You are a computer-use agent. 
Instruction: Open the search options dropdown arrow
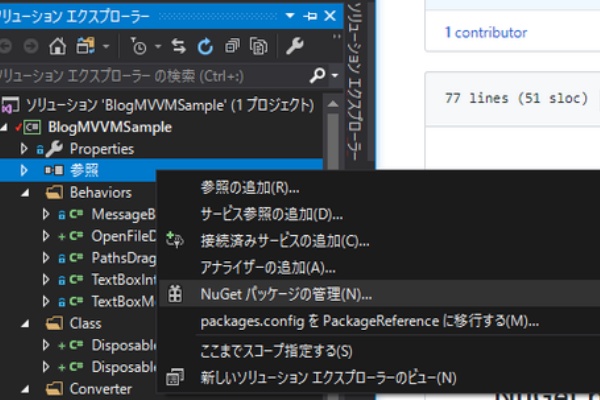(x=335, y=75)
